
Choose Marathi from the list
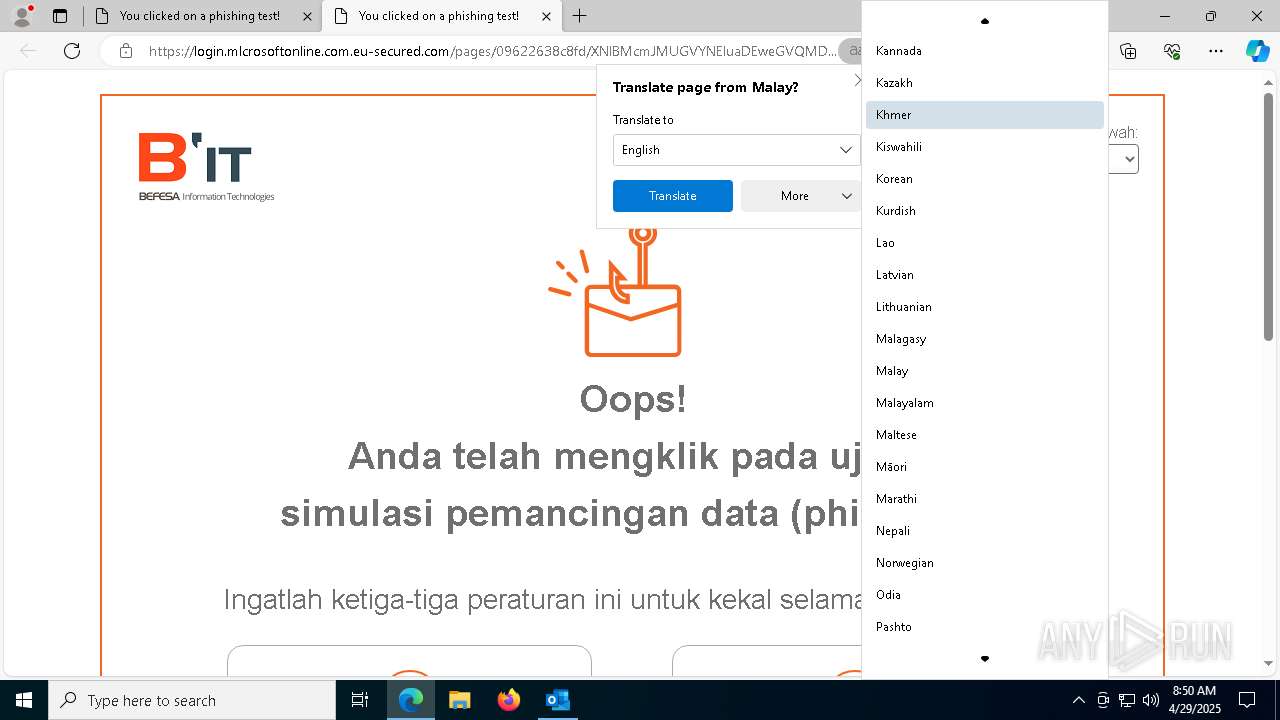(985, 499)
